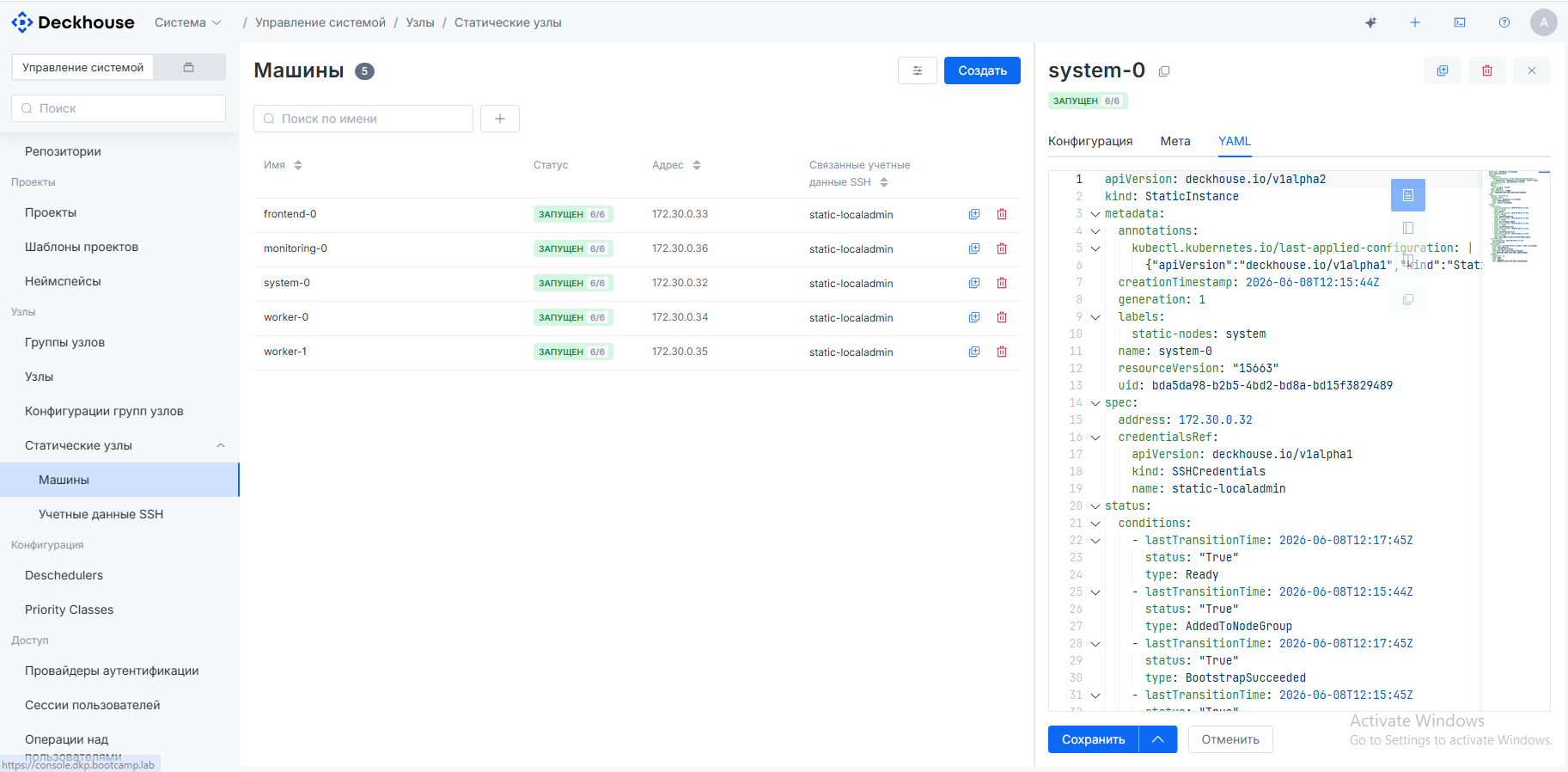Click the add filter plus button
Screen dimensions: 1568x772
(x=500, y=119)
